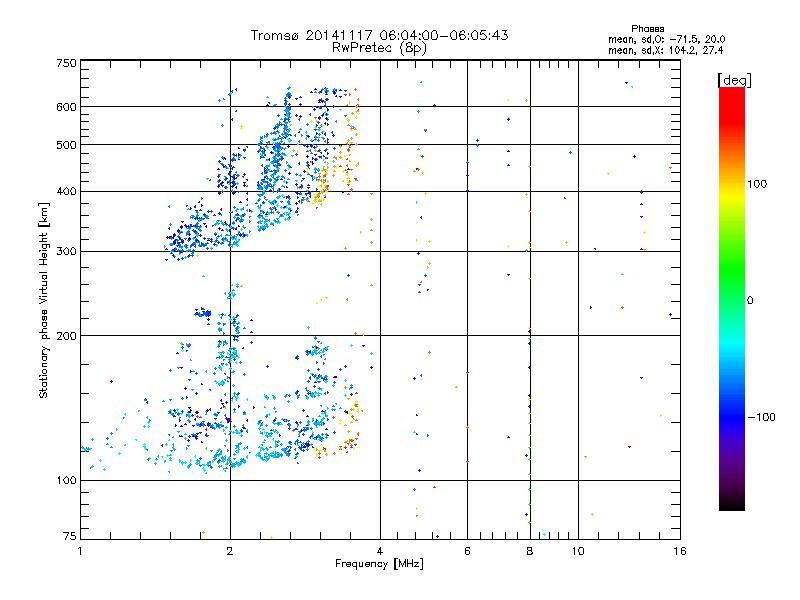Screen dimensions: 800x600
Task: Click the y-axis label '300'
Action: pos(66,252)
